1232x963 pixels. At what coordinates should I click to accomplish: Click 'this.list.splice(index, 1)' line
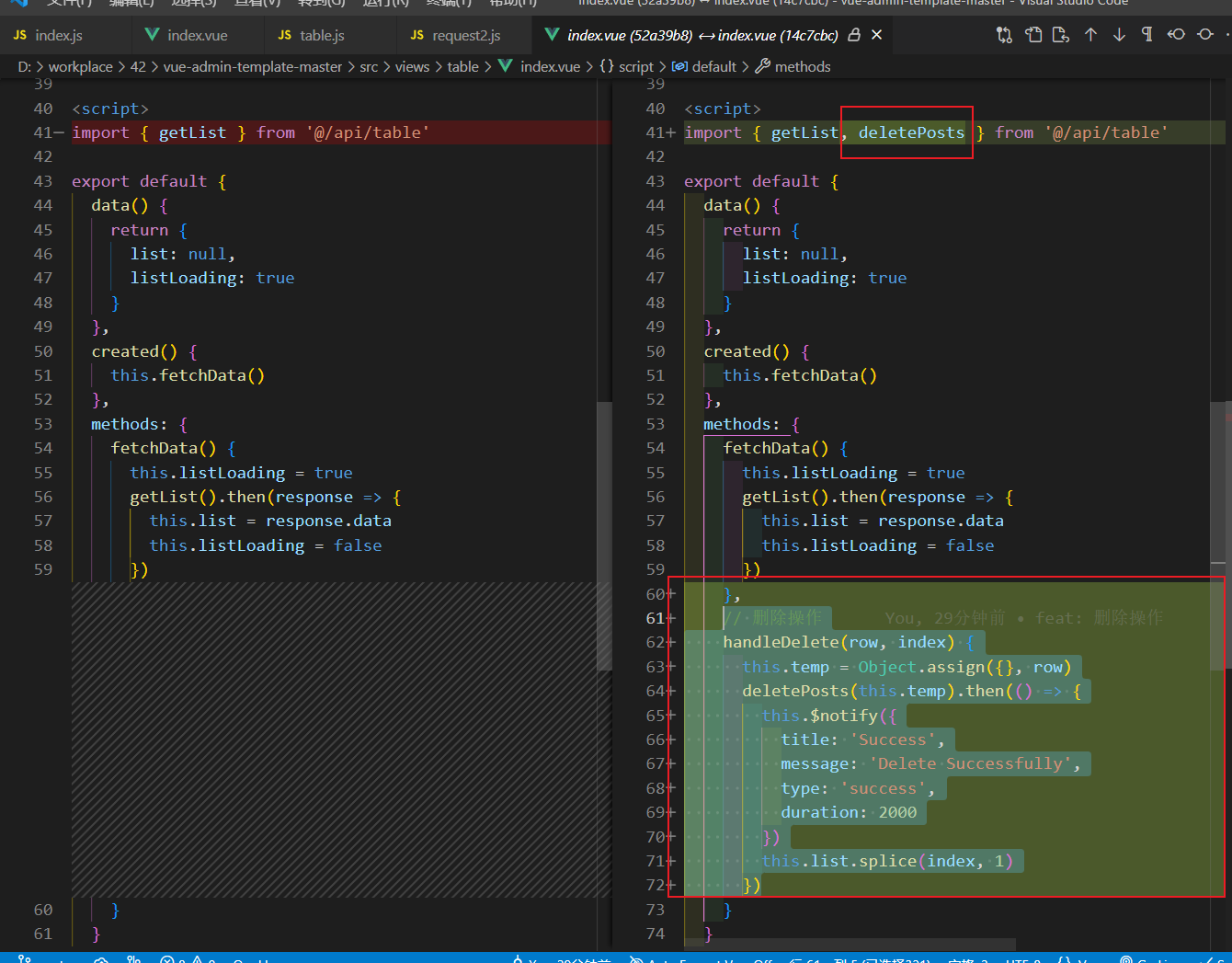point(887,861)
